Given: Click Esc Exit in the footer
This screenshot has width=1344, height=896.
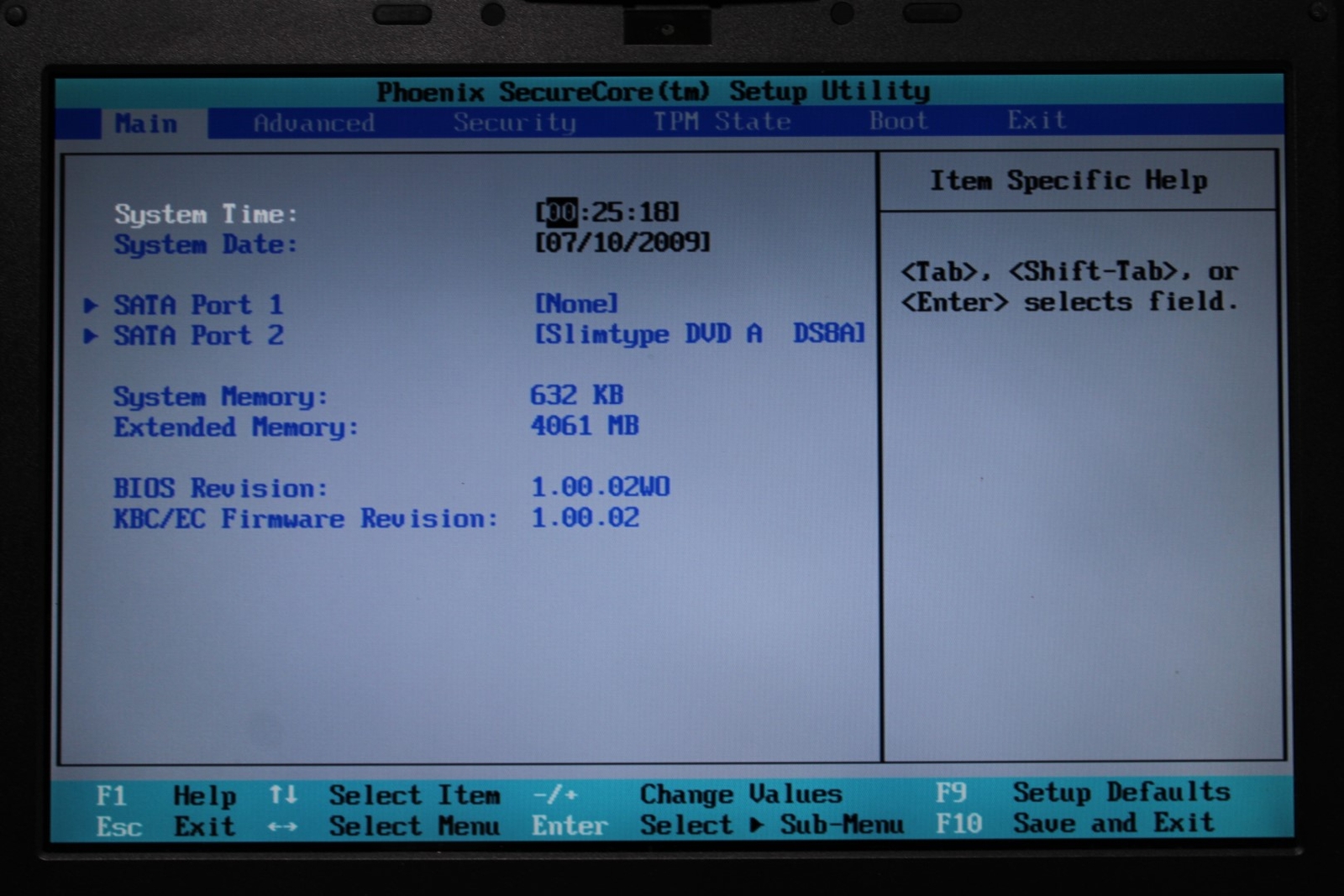Looking at the screenshot, I should (165, 826).
